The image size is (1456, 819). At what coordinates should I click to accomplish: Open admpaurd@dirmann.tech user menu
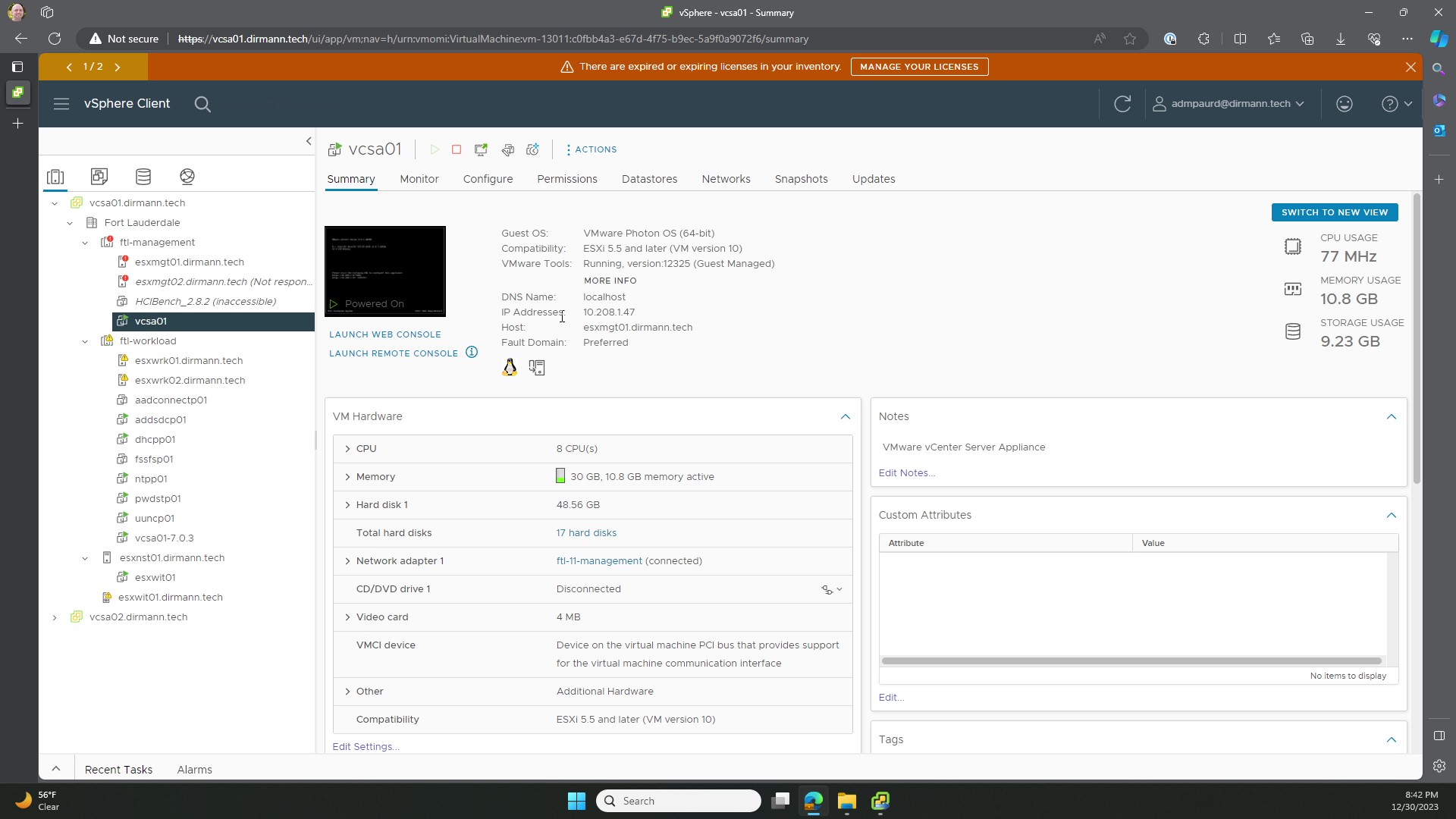click(x=1228, y=104)
